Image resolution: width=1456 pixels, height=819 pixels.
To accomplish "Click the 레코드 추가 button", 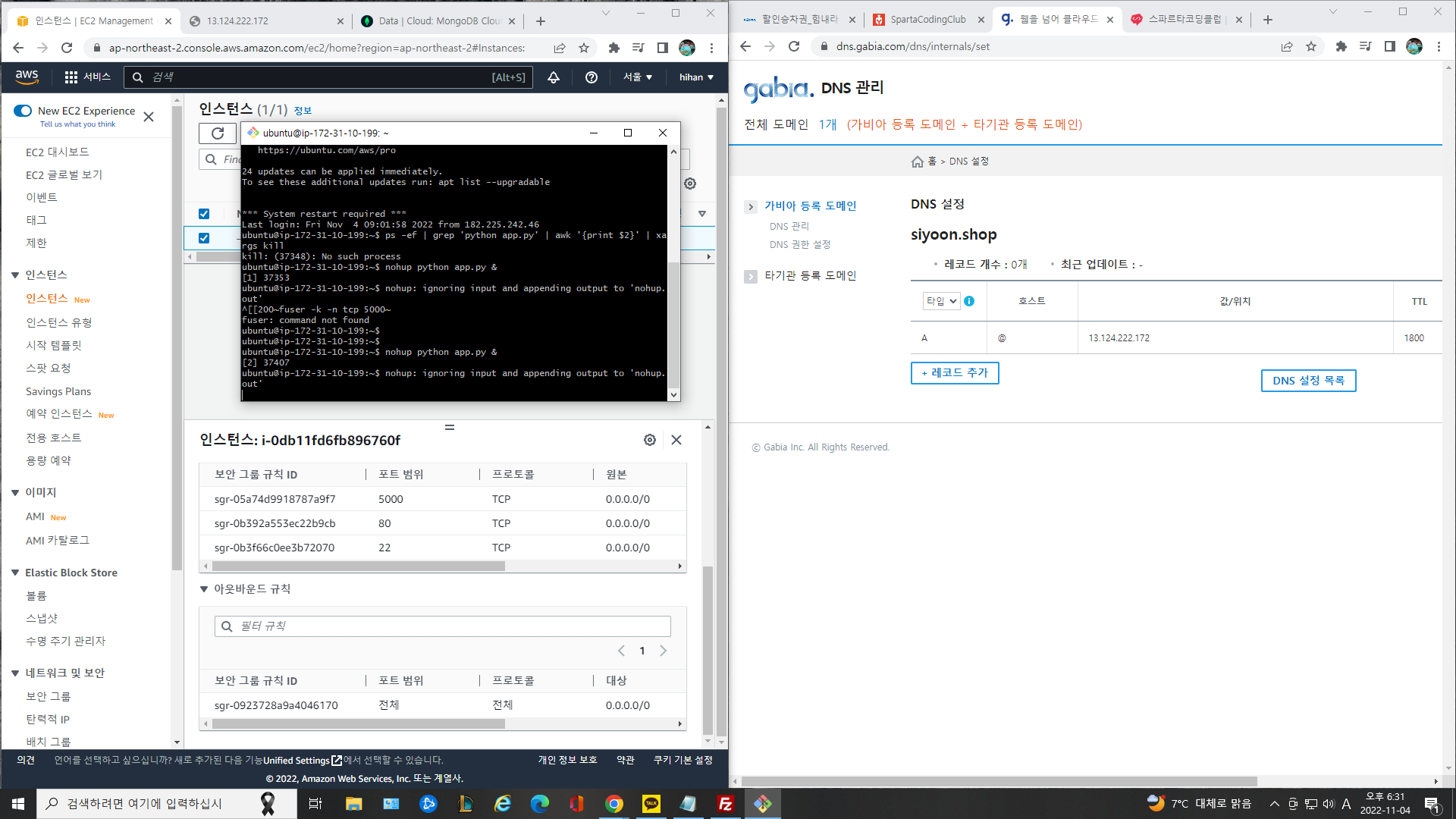I will 955,373.
